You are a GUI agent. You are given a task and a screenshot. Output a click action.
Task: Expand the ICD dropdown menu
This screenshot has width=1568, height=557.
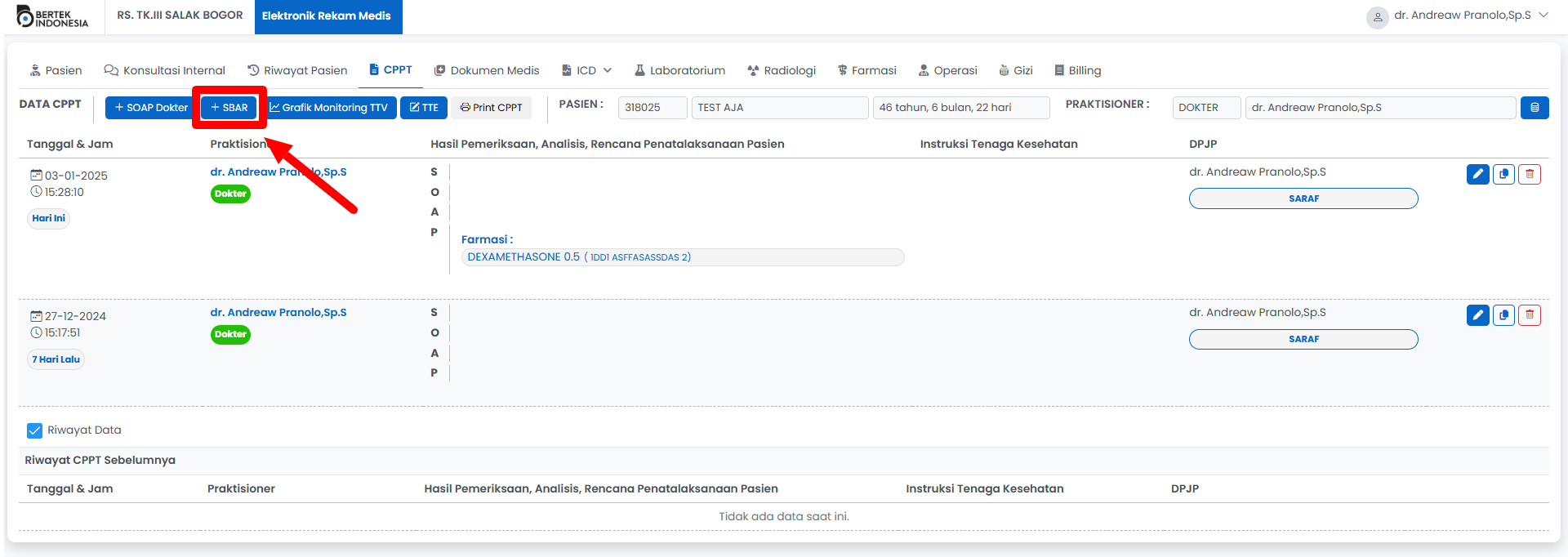586,71
